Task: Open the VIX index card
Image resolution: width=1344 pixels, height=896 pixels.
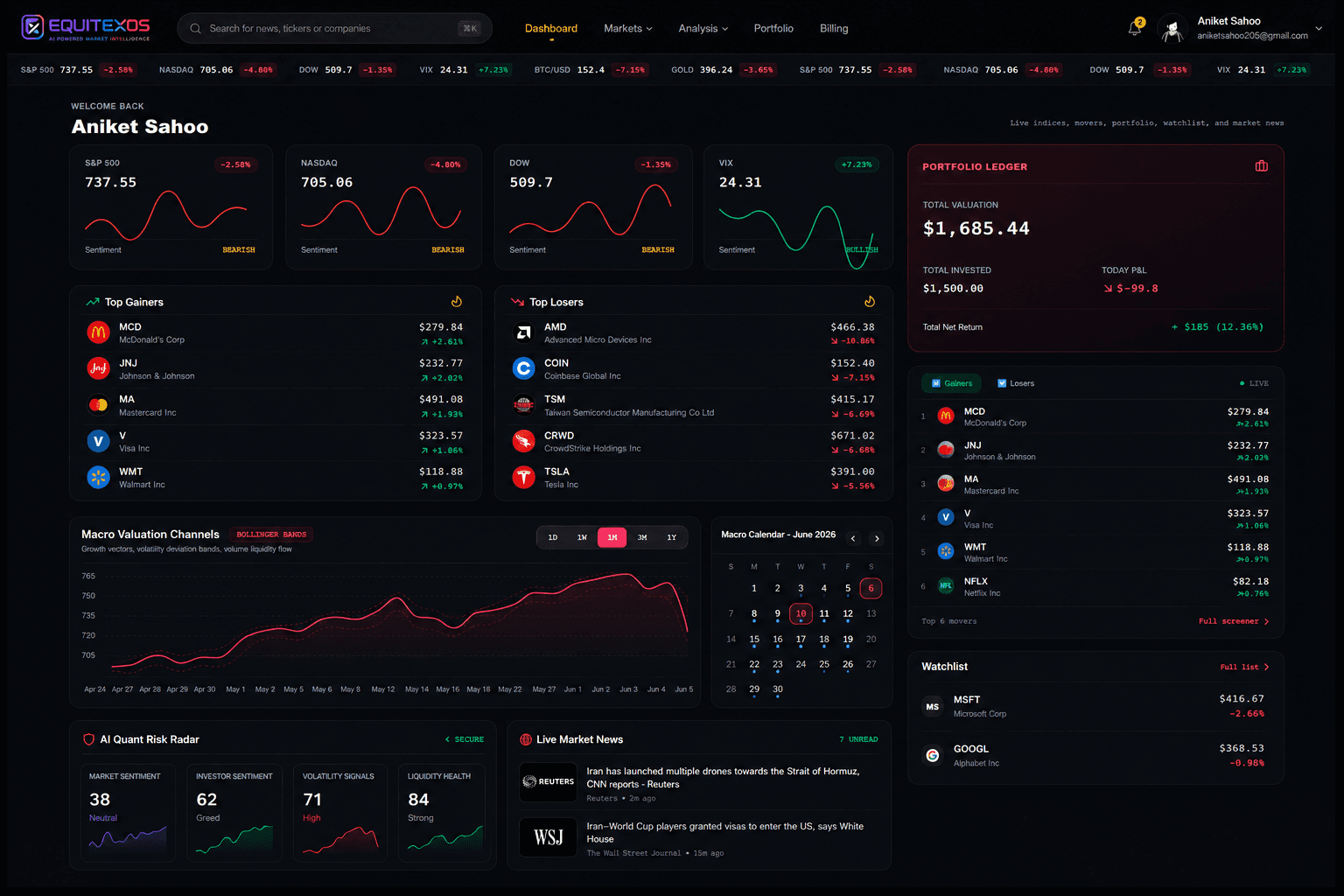Action: click(x=798, y=207)
